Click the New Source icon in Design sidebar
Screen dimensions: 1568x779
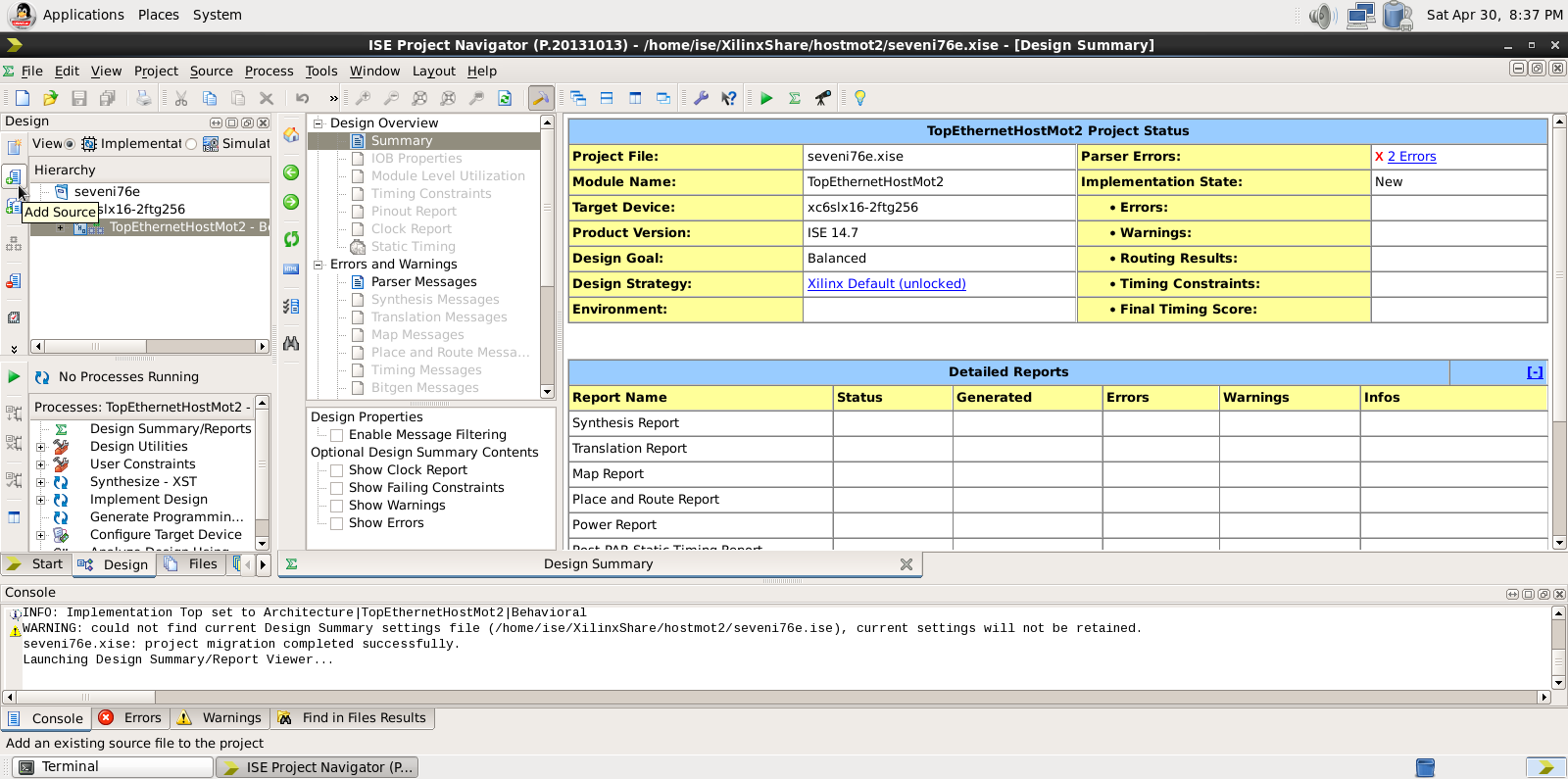tap(14, 147)
